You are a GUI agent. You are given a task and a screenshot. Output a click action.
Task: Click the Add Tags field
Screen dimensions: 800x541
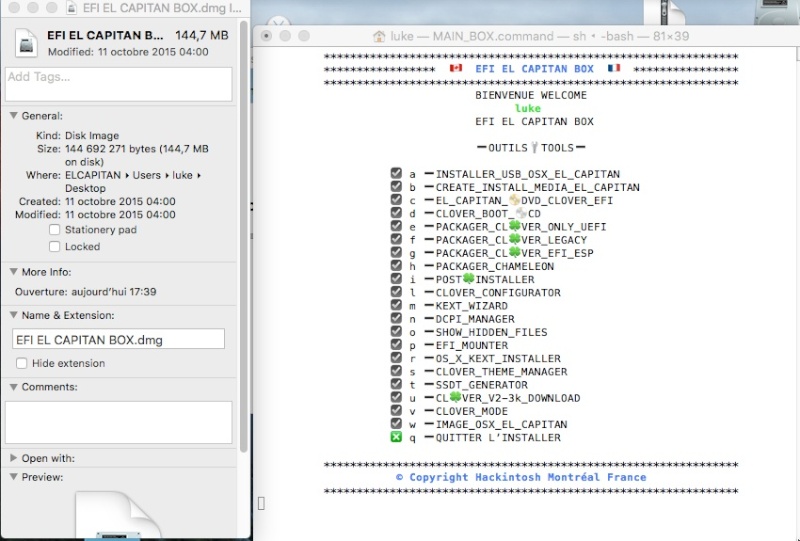(118, 84)
